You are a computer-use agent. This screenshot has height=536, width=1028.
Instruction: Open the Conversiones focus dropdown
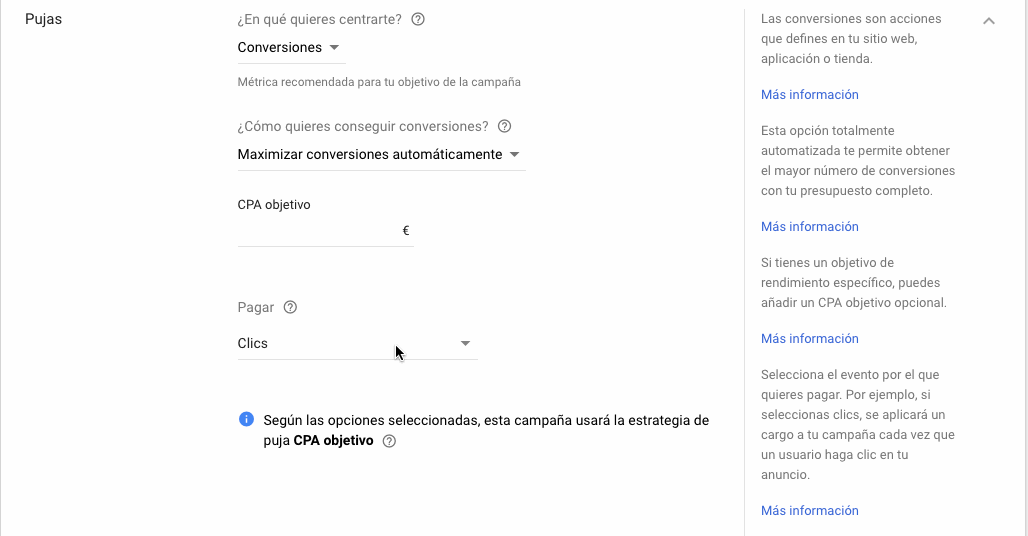point(291,48)
